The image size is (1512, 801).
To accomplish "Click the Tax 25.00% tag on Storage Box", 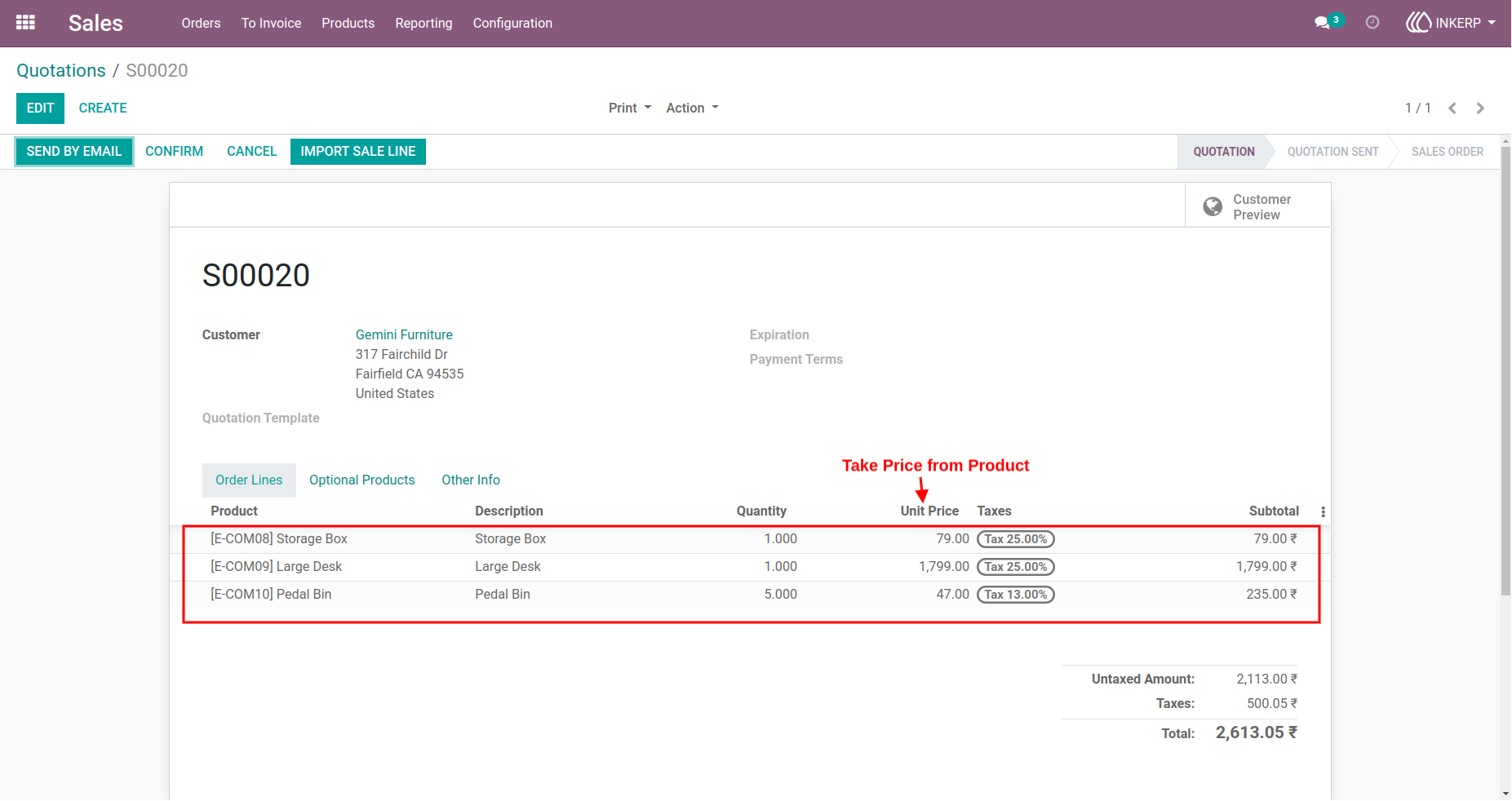I will pos(1015,539).
